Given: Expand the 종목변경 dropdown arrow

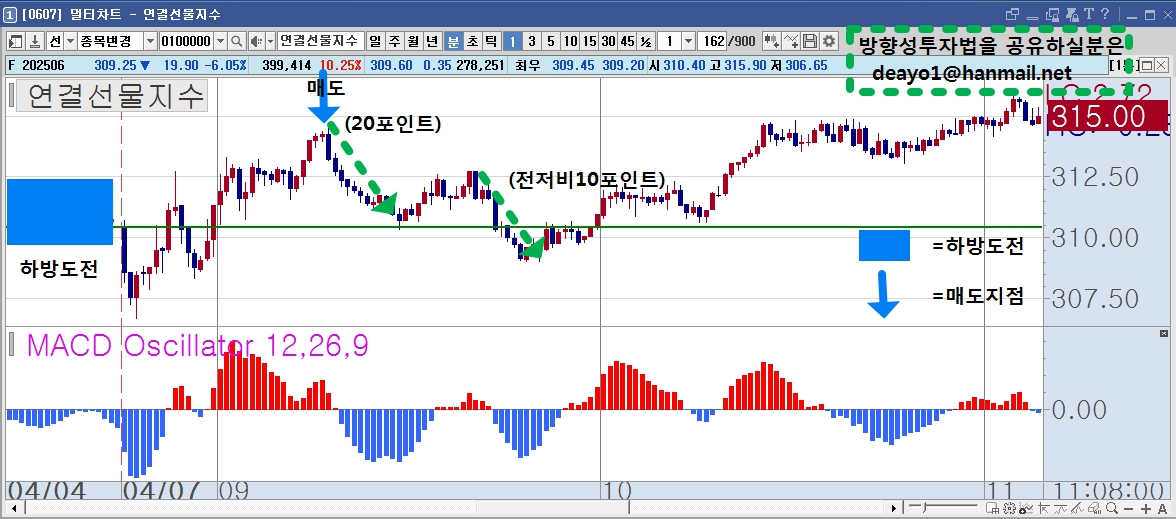Looking at the screenshot, I should point(150,40).
